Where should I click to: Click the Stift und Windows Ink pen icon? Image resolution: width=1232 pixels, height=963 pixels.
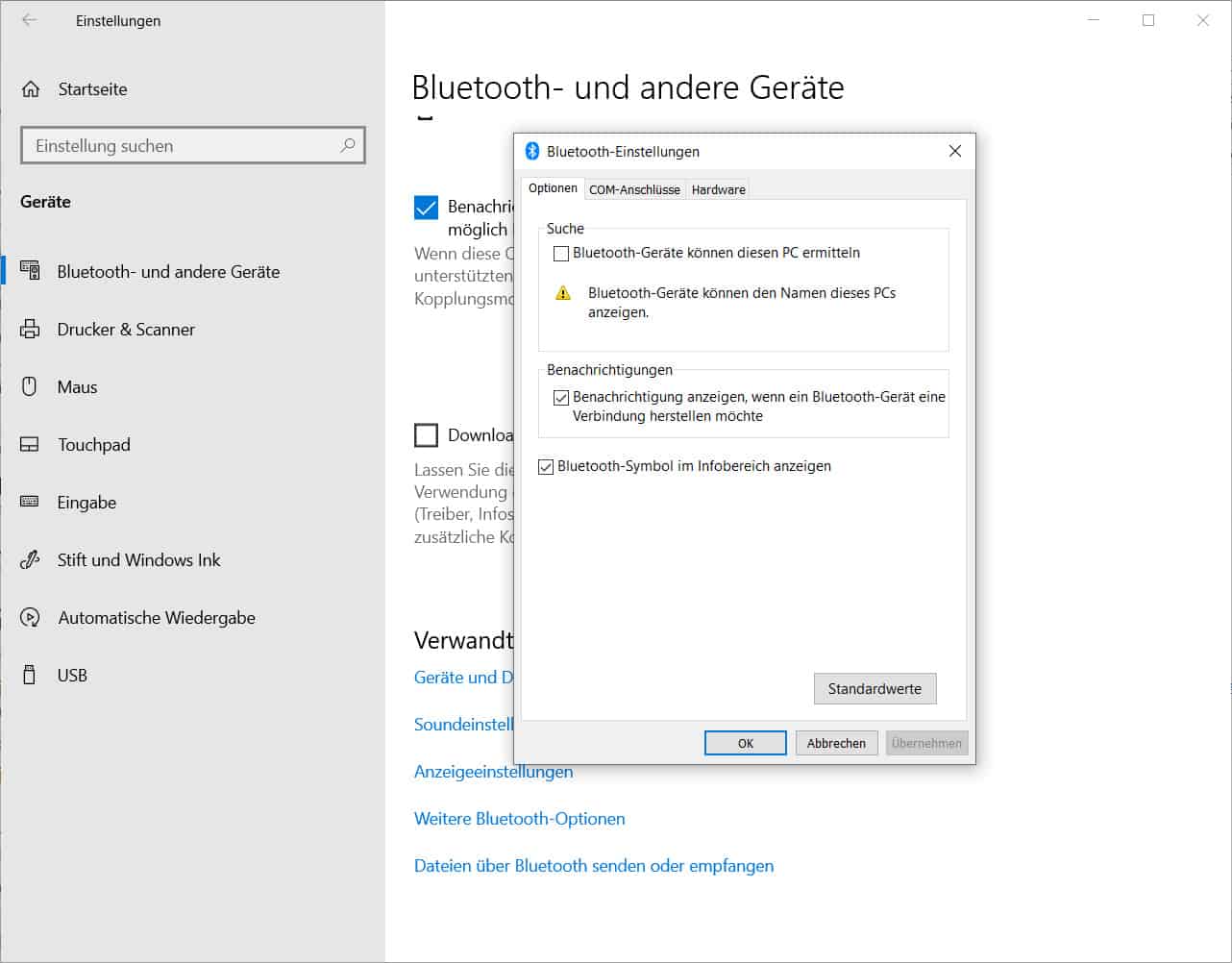coord(30,559)
